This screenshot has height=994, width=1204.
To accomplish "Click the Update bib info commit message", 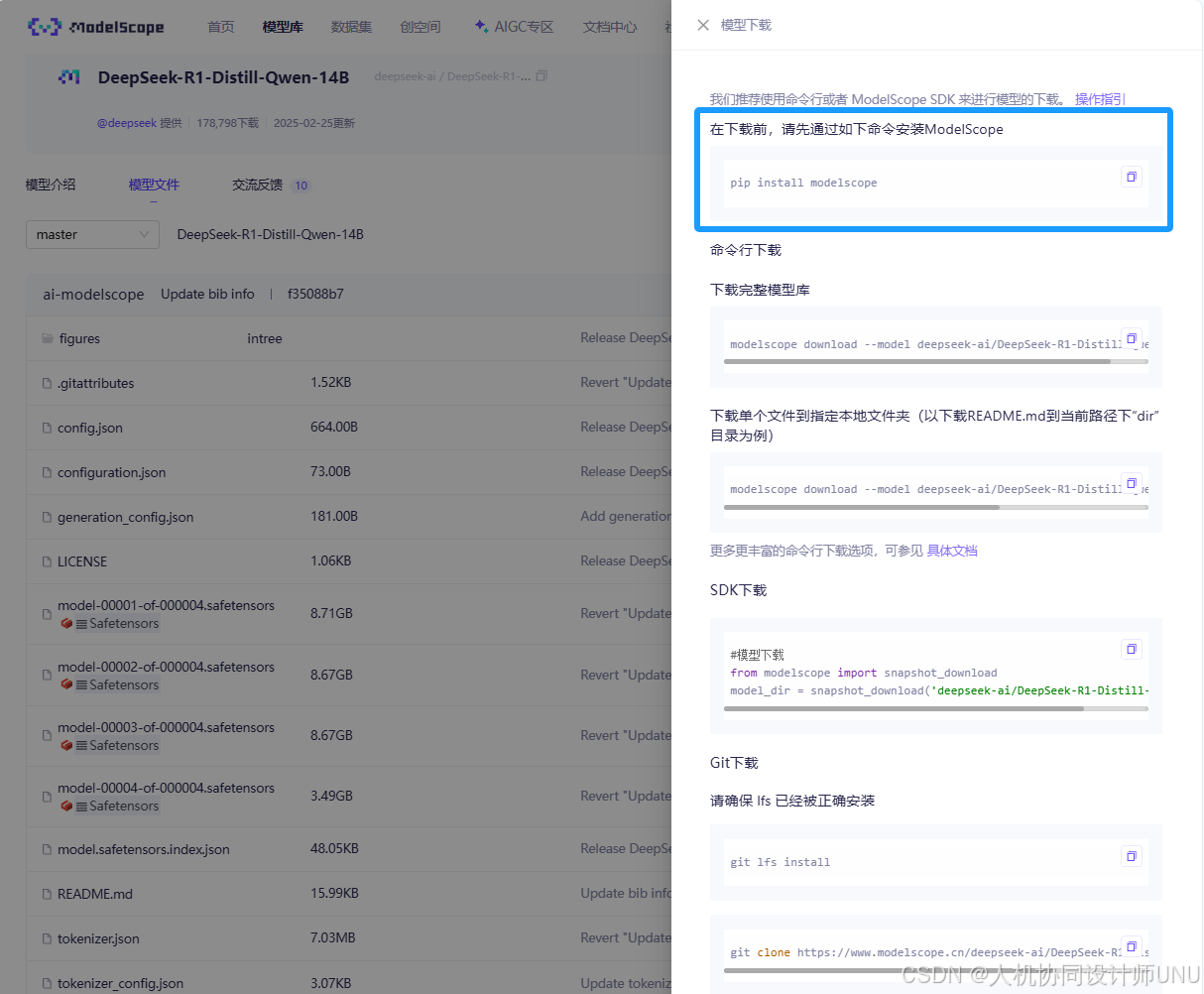I will point(207,294).
